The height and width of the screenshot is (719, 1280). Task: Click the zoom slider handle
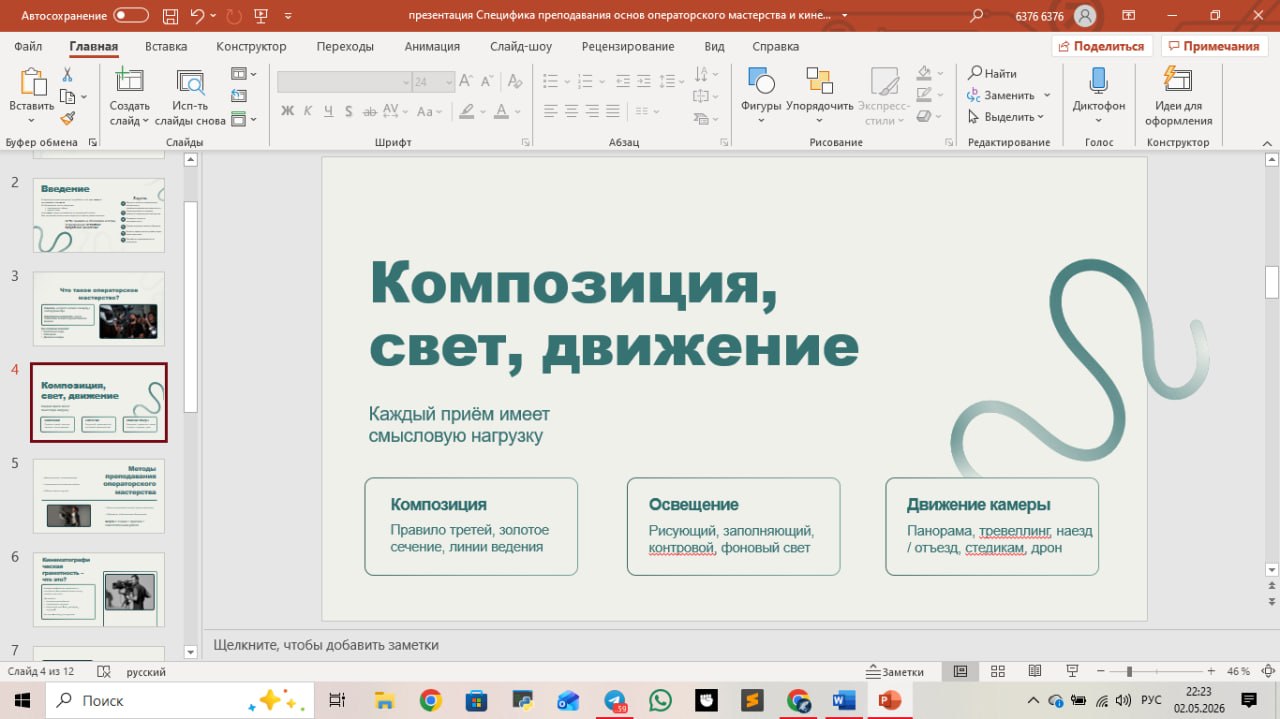click(x=1129, y=671)
